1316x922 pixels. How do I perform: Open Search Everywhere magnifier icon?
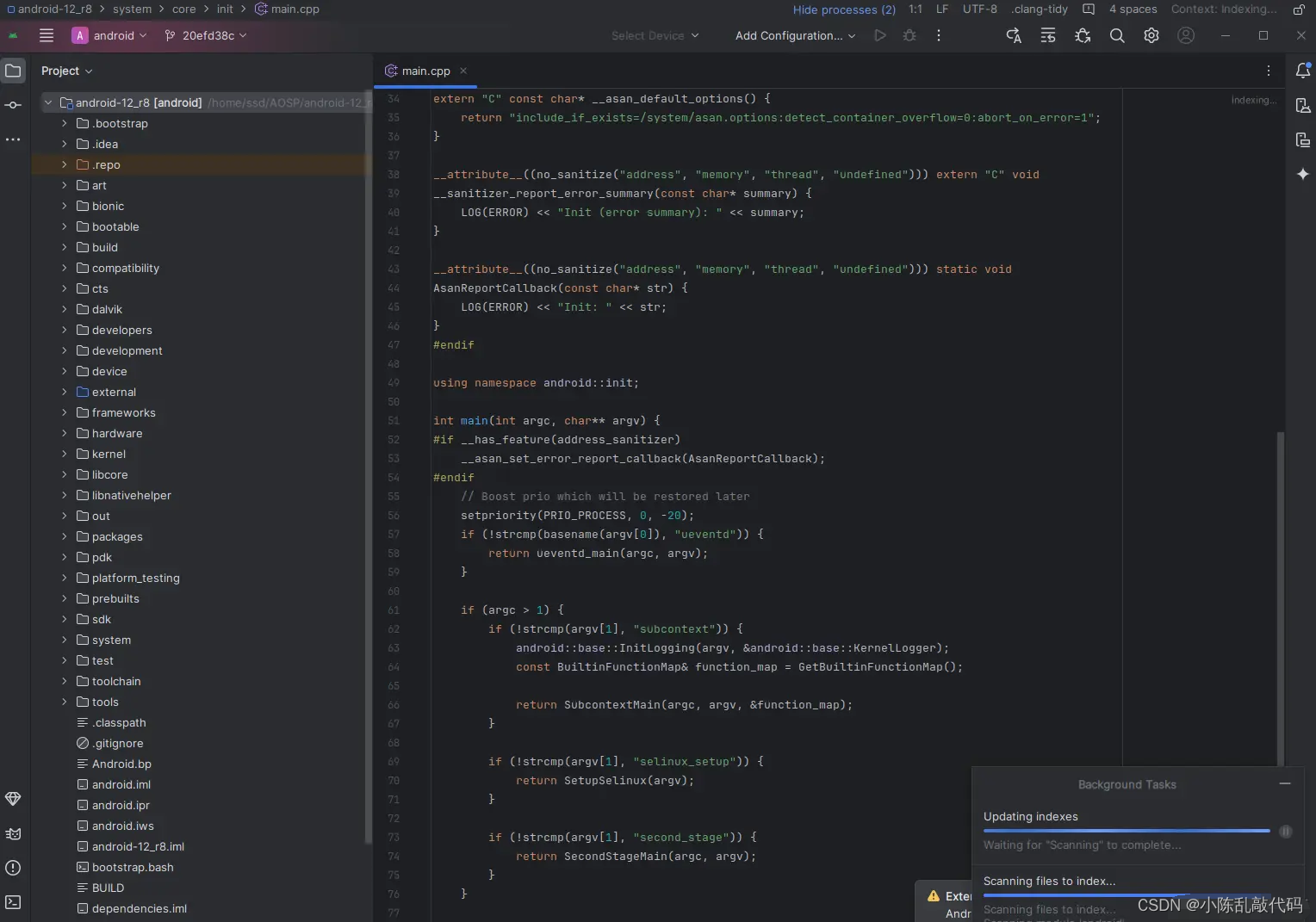coord(1117,35)
